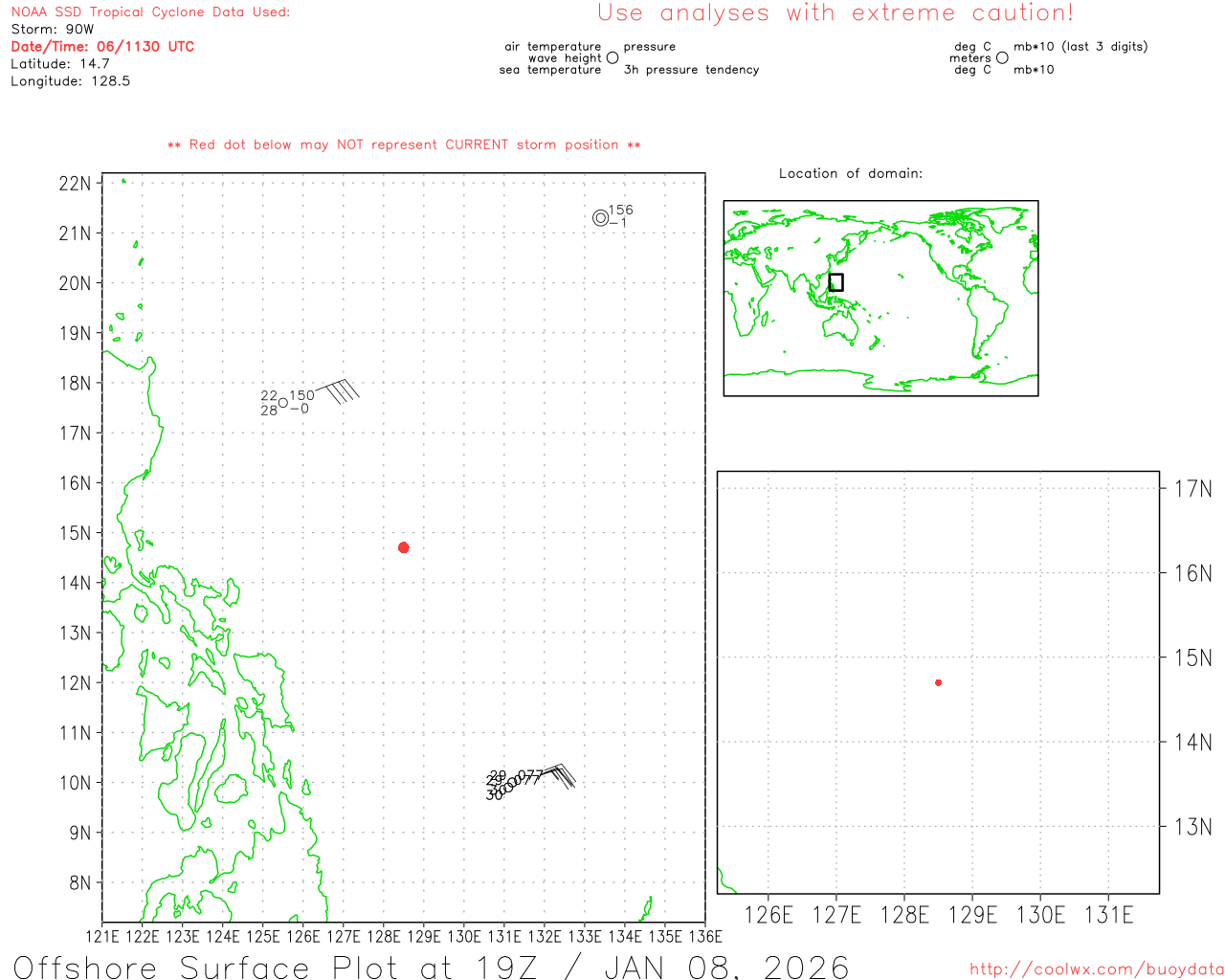Screen dimensions: 1225x980
Task: Click the wind barb cluster near 10N 132E
Action: [x=558, y=775]
